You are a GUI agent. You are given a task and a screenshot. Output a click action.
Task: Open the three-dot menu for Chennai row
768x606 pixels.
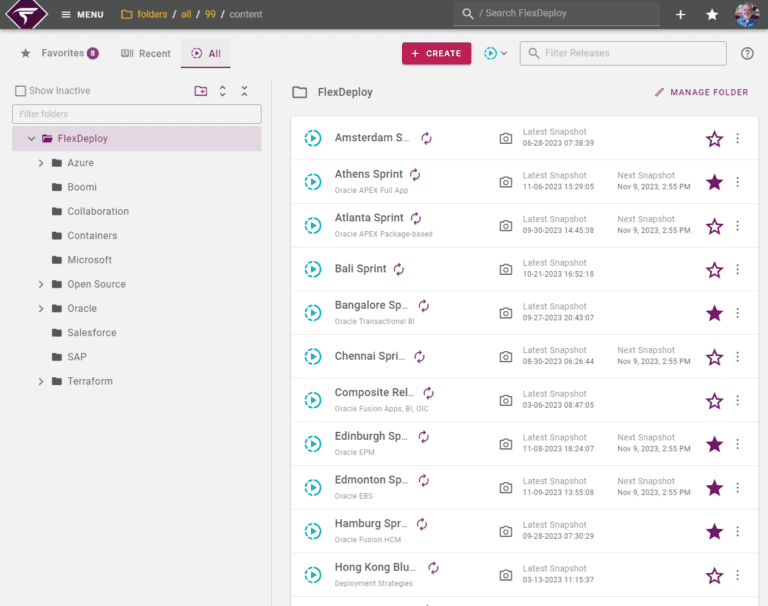tap(738, 357)
